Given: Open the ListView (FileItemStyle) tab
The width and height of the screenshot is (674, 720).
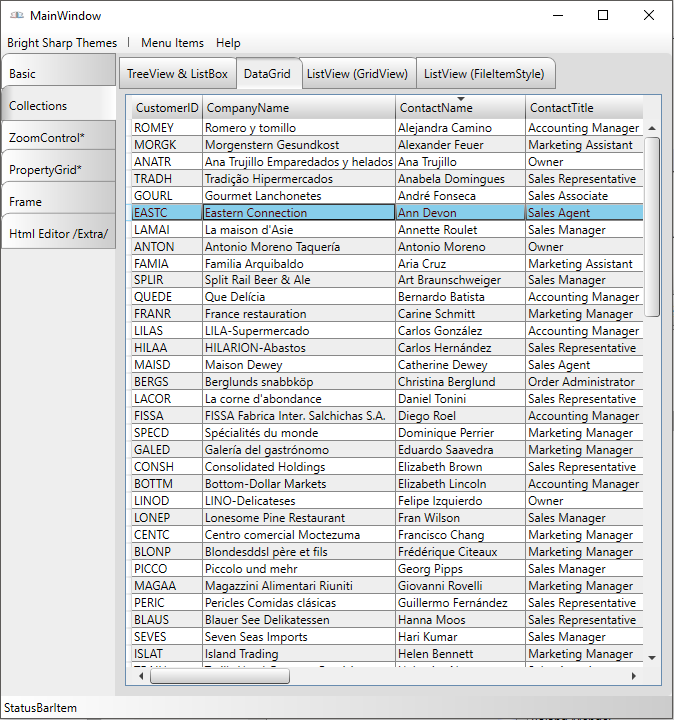Looking at the screenshot, I should point(484,74).
